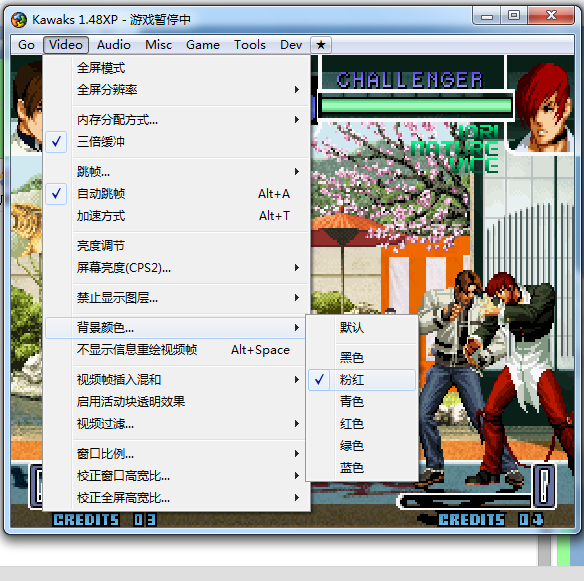This screenshot has height=581, width=584.
Task: Toggle 自动跳帧 auto frameskip
Action: (x=177, y=194)
